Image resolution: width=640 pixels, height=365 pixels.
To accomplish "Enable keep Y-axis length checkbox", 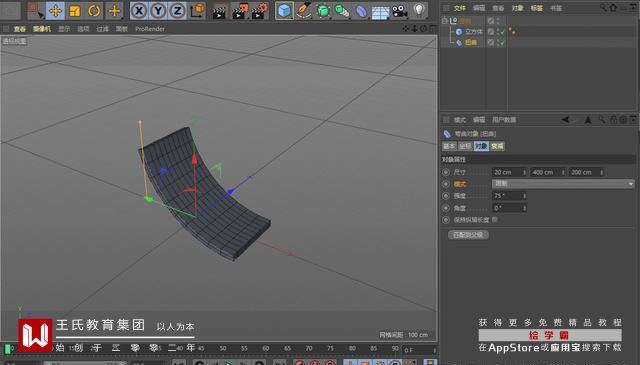I will point(495,220).
